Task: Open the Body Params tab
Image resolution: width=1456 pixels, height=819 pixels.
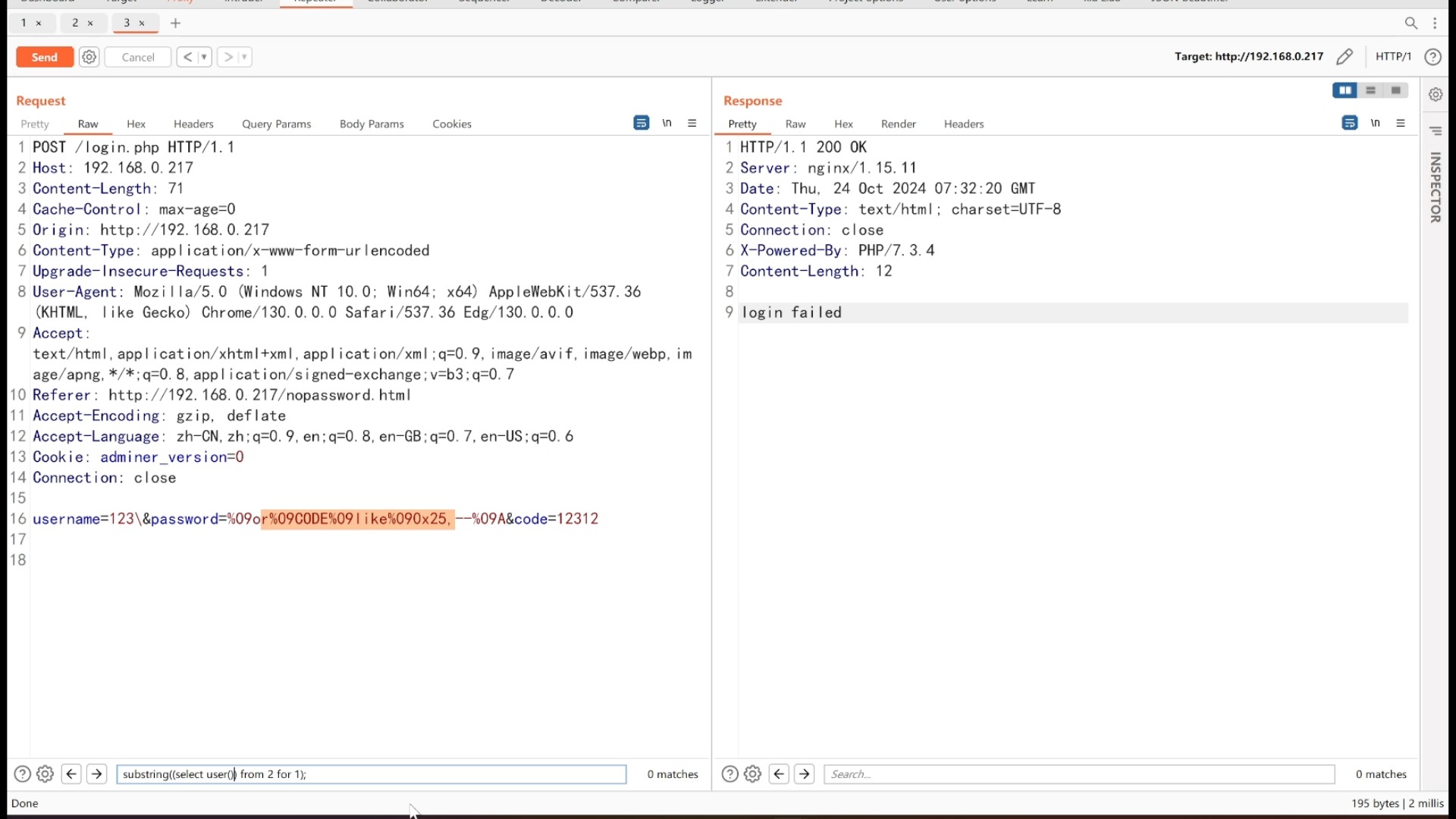Action: 372,124
